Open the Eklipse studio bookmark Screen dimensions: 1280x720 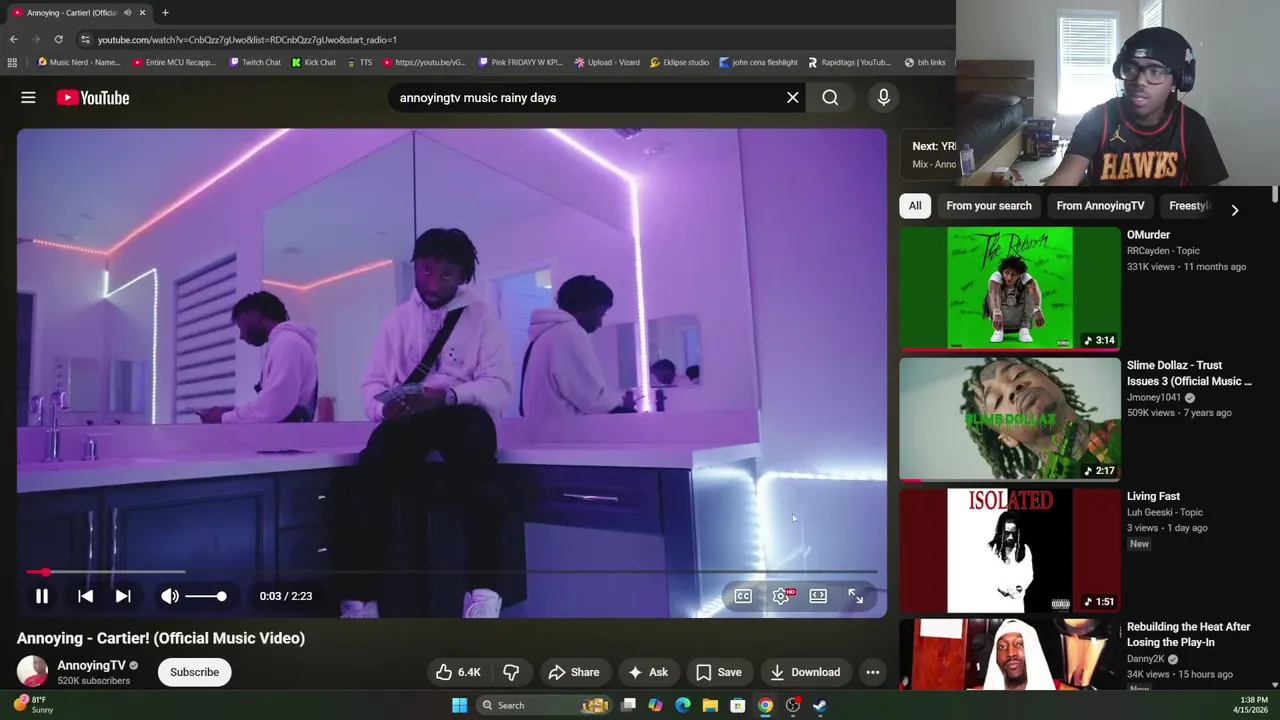click(679, 62)
